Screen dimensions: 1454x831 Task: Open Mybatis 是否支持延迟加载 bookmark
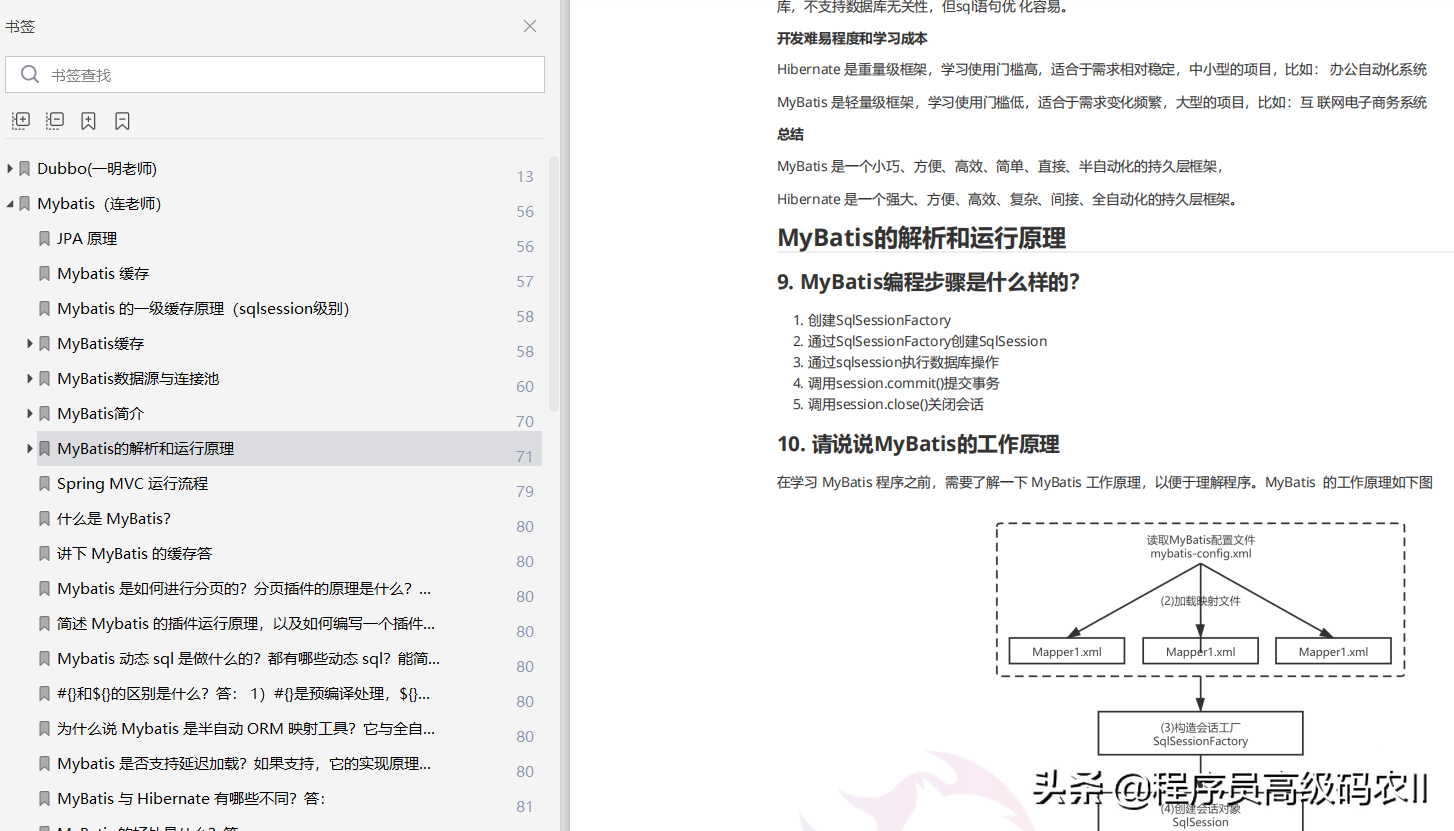click(244, 764)
